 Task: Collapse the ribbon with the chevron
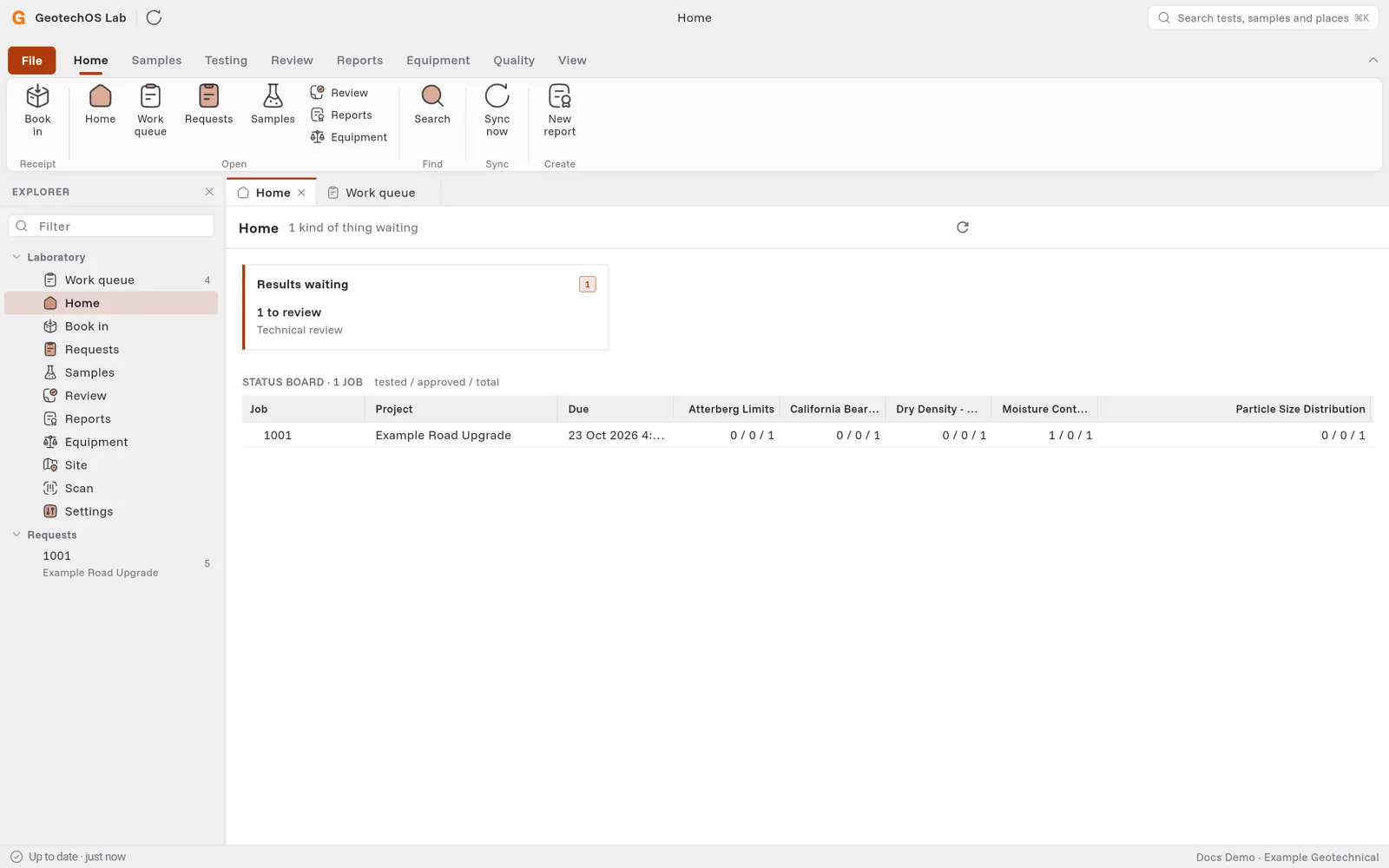pos(1373,60)
